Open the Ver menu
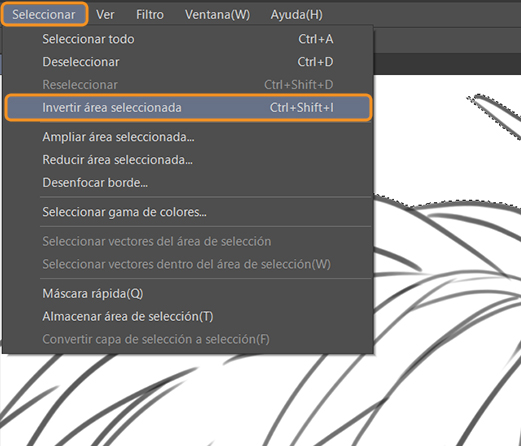 coord(105,15)
